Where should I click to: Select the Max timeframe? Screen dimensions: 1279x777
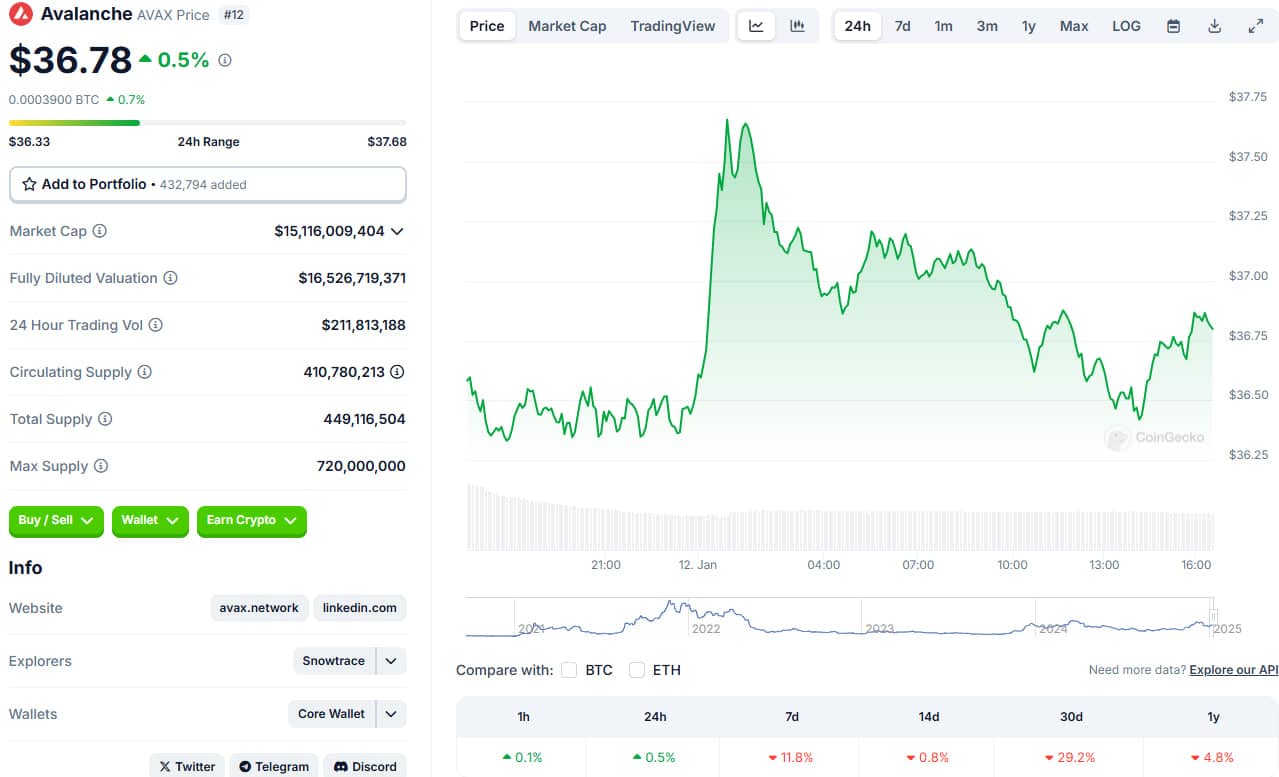click(x=1074, y=26)
